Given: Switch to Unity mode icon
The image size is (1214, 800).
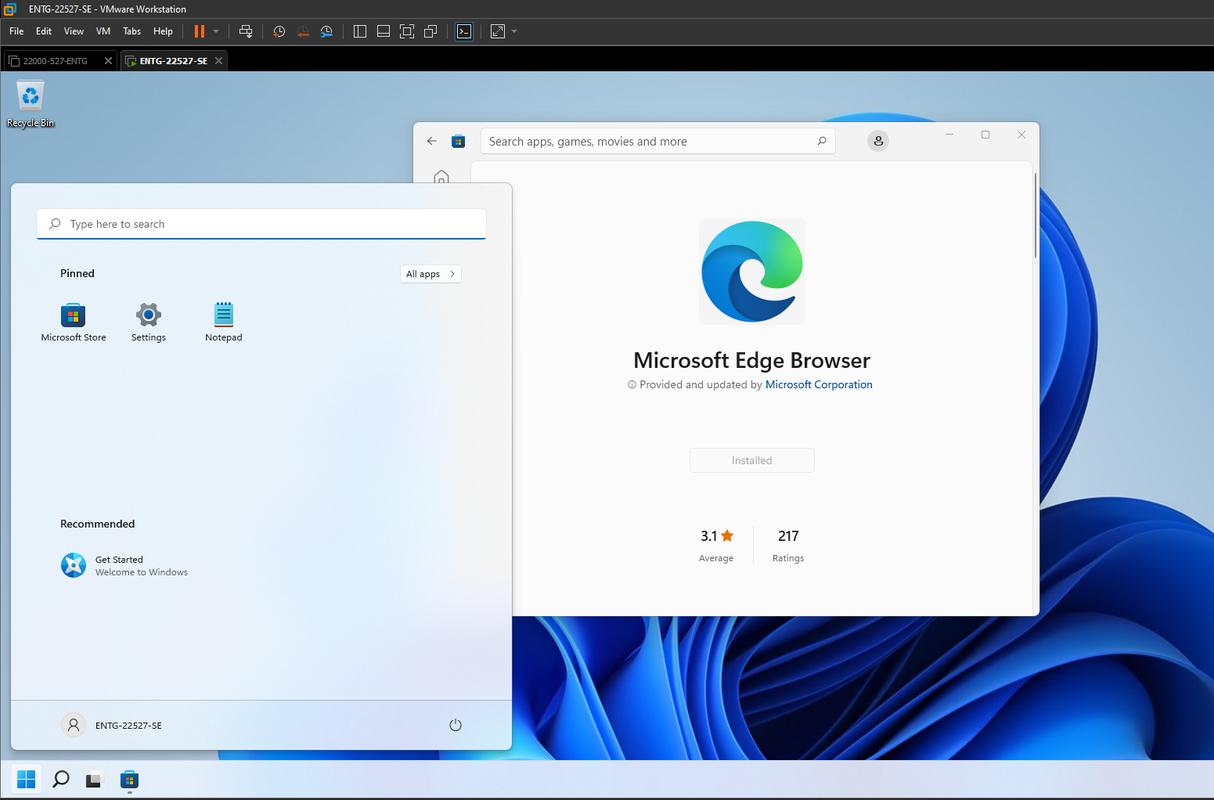Looking at the screenshot, I should (431, 31).
